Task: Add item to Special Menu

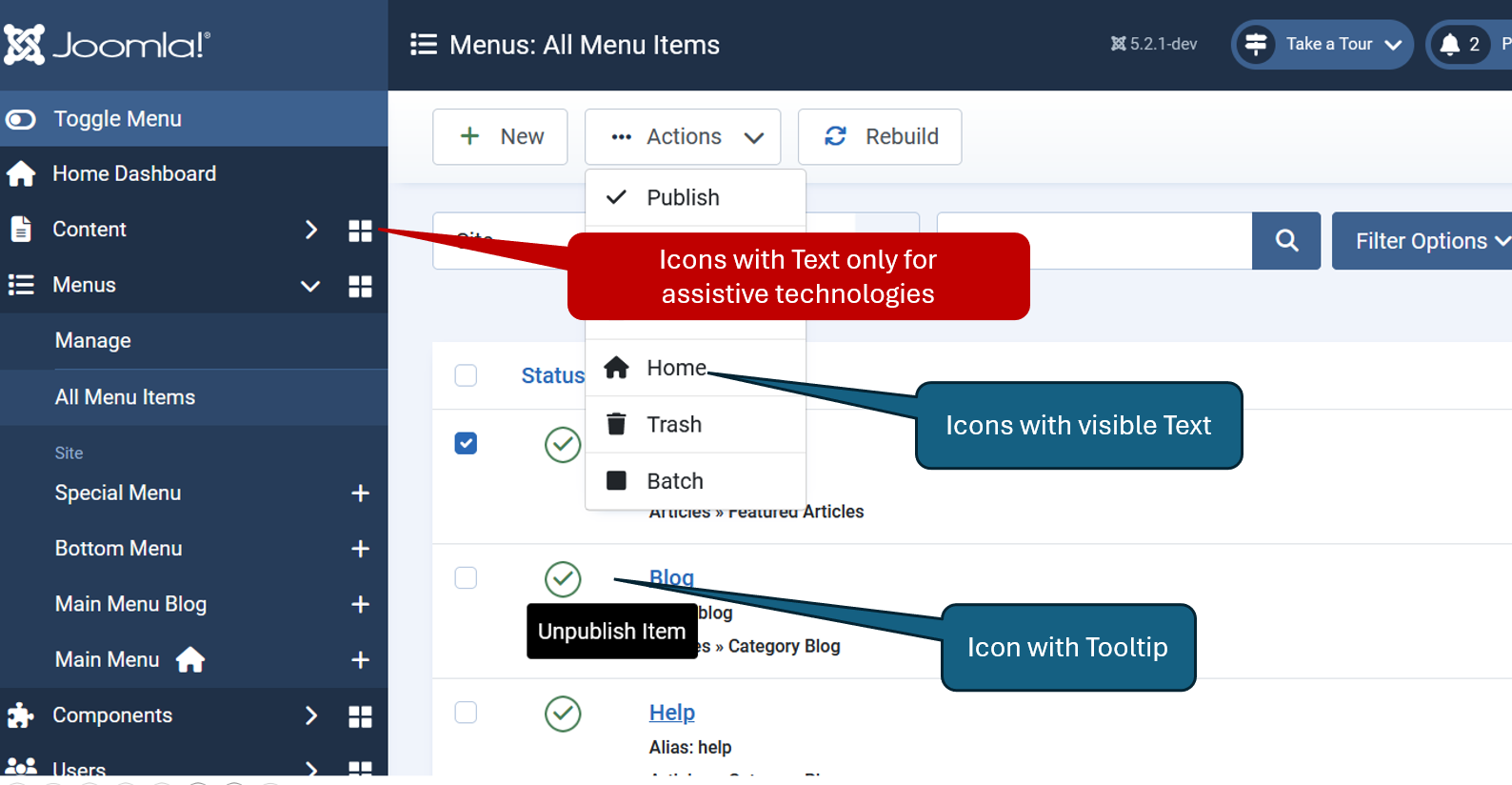Action: [x=360, y=493]
